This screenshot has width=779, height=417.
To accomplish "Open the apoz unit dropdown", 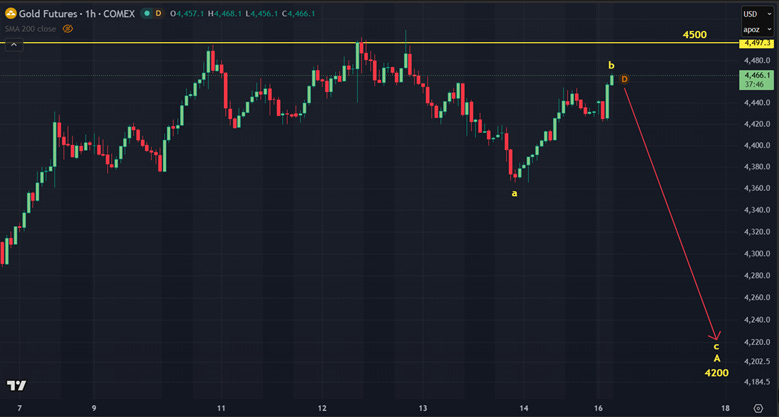I will (x=757, y=30).
